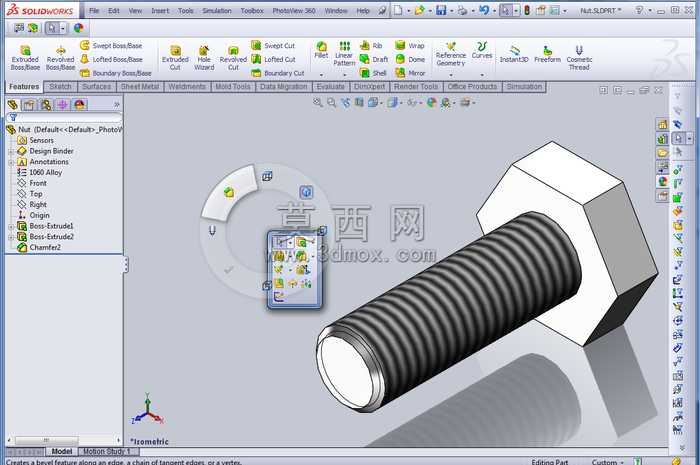Choose Swept Boss/Base

point(111,46)
